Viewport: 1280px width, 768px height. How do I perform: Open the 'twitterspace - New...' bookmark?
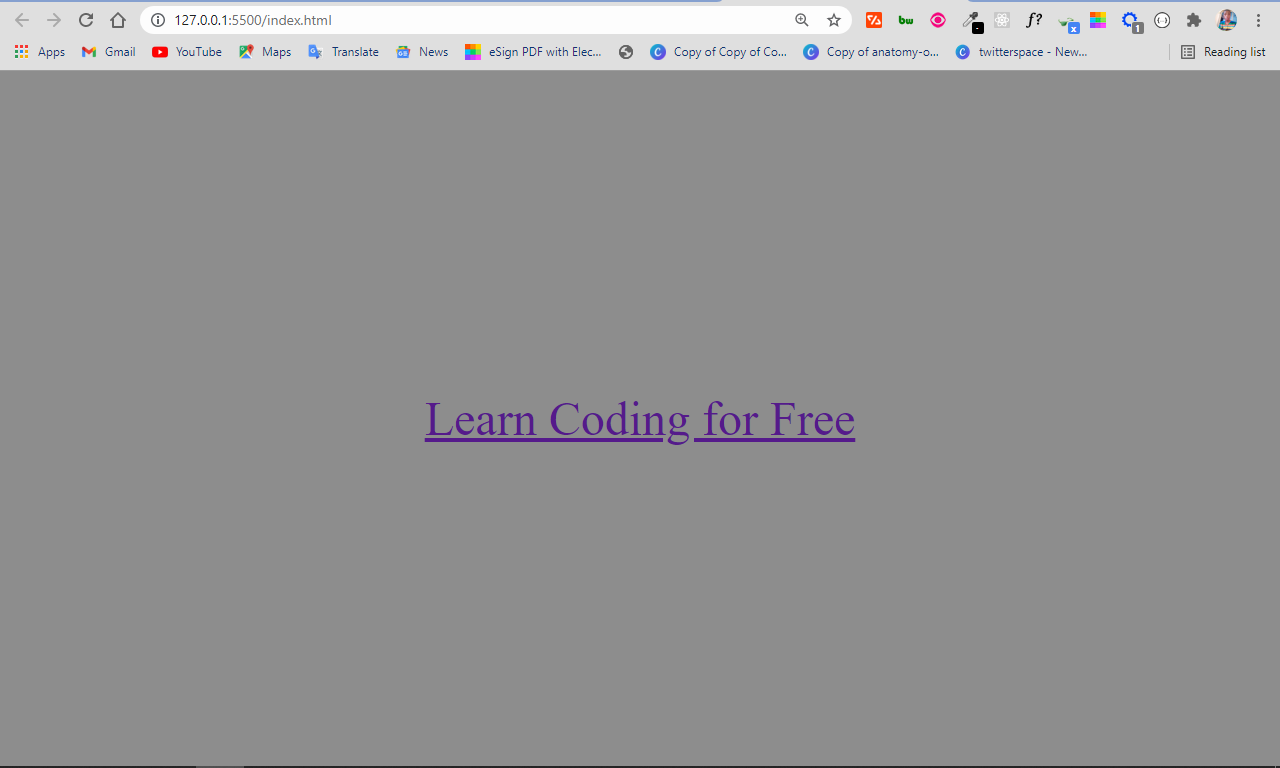[1021, 52]
